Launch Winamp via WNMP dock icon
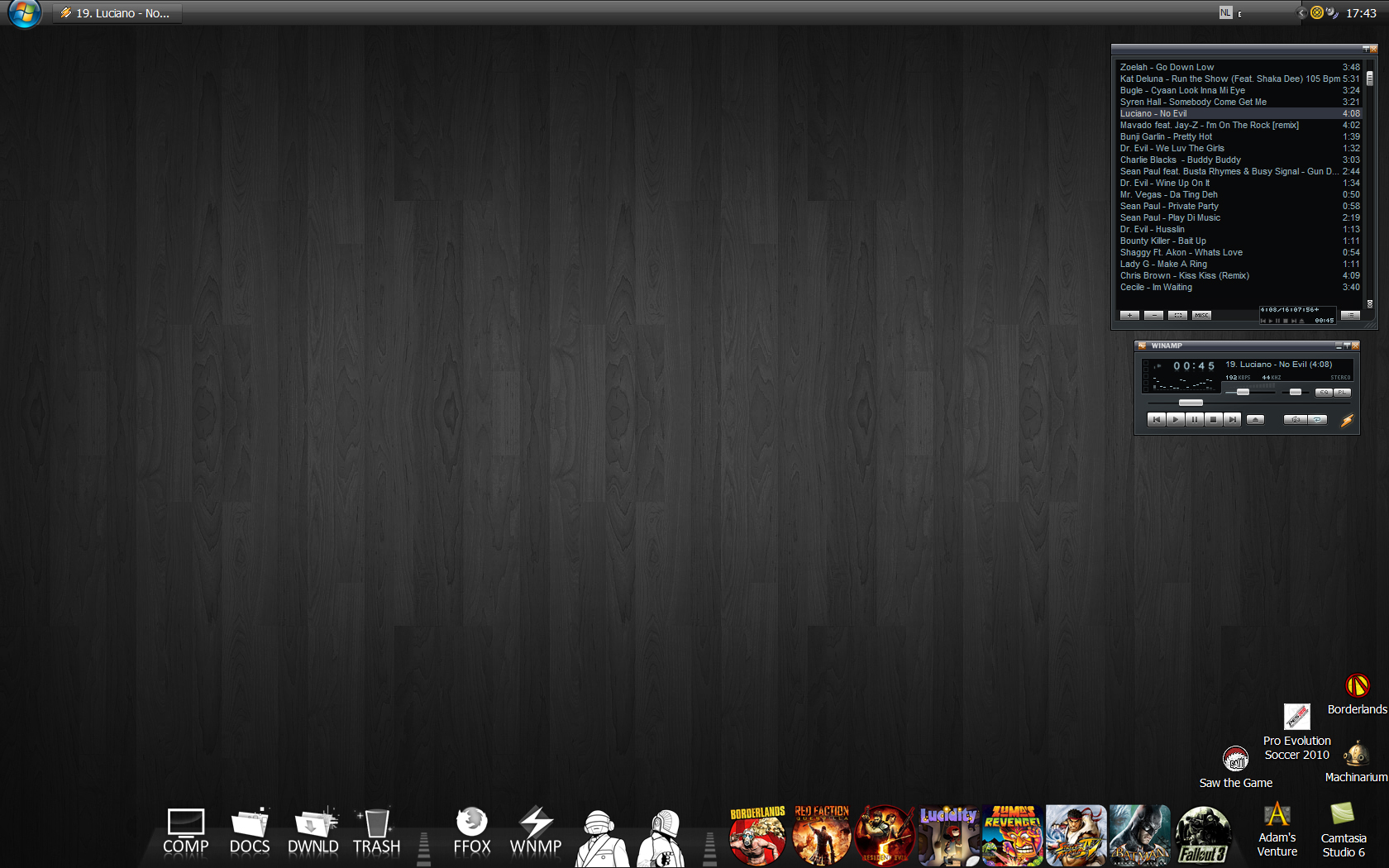Image resolution: width=1389 pixels, height=868 pixels. tap(536, 832)
